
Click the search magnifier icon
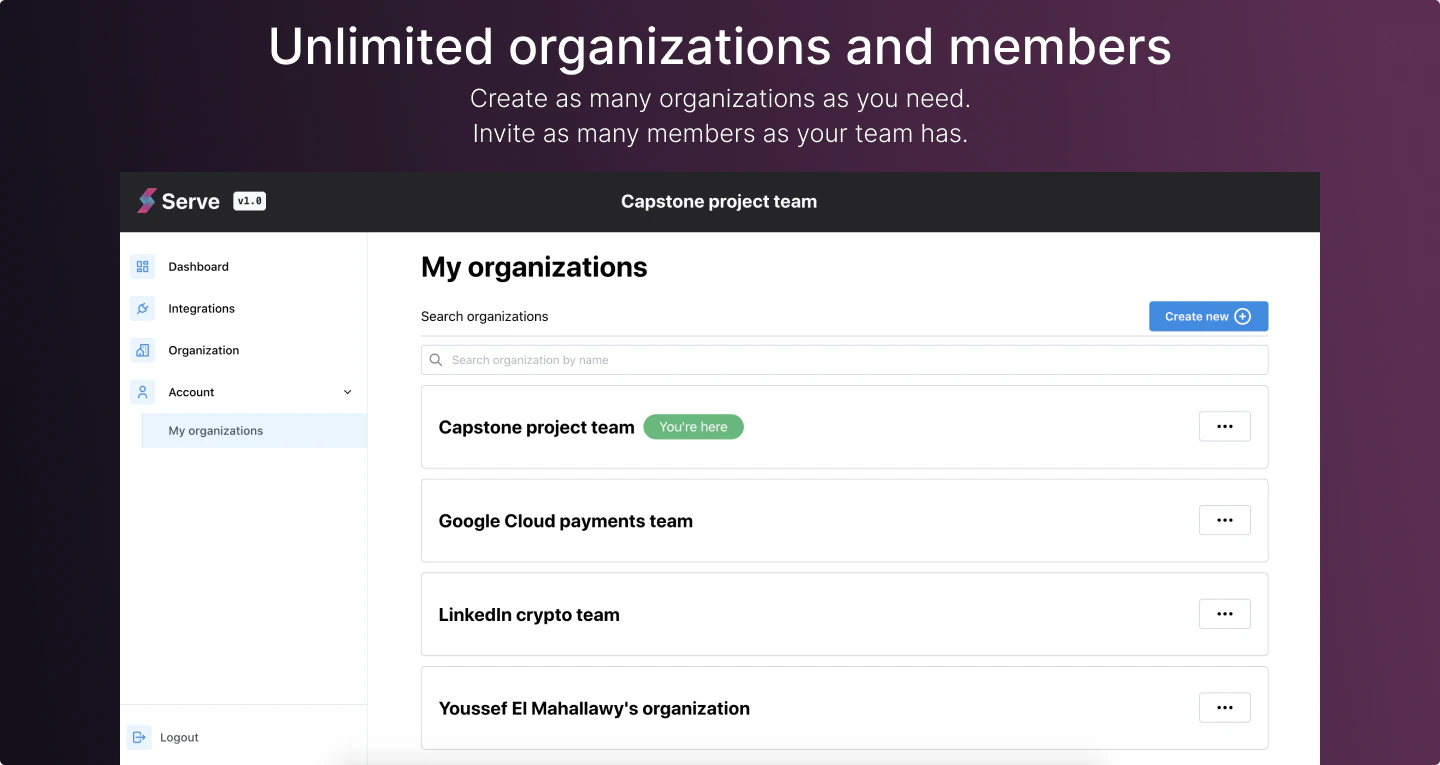(x=436, y=360)
